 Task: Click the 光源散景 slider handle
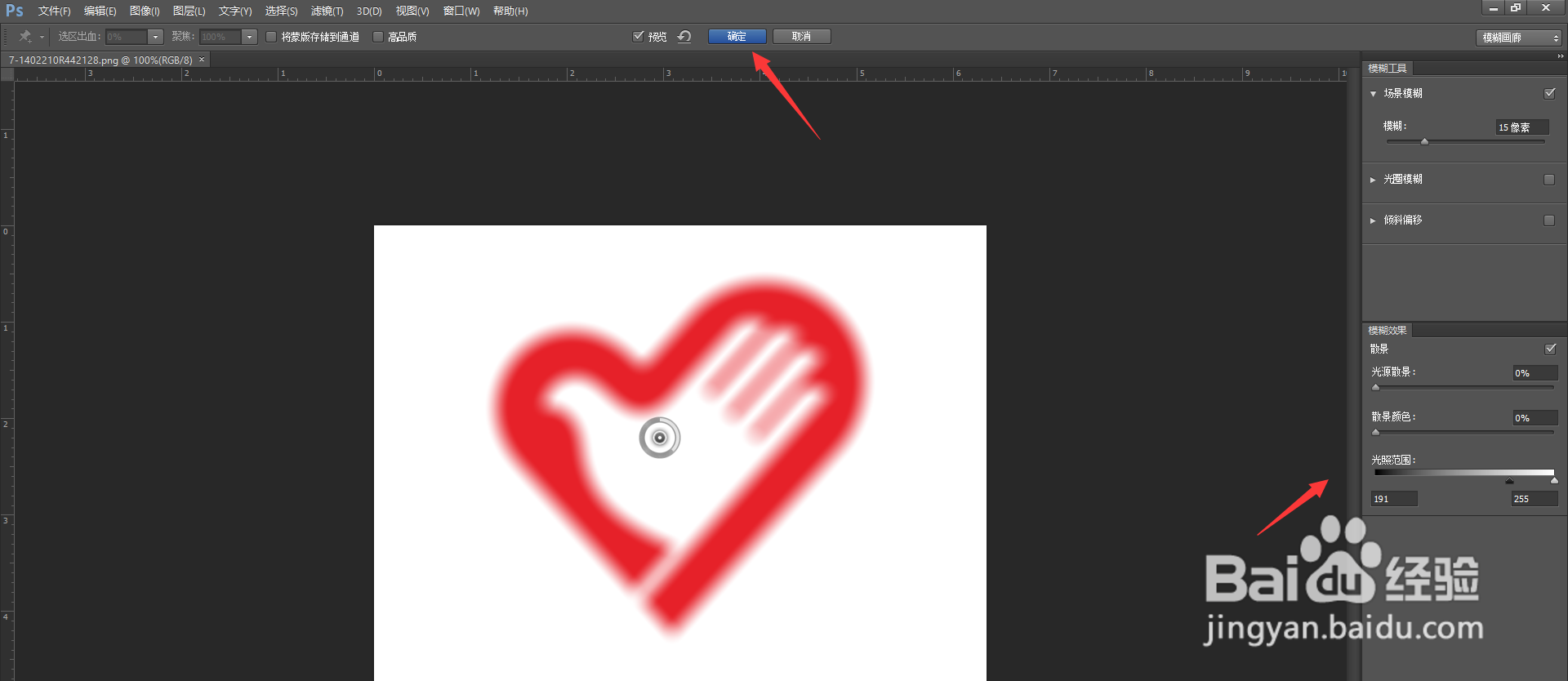1376,388
